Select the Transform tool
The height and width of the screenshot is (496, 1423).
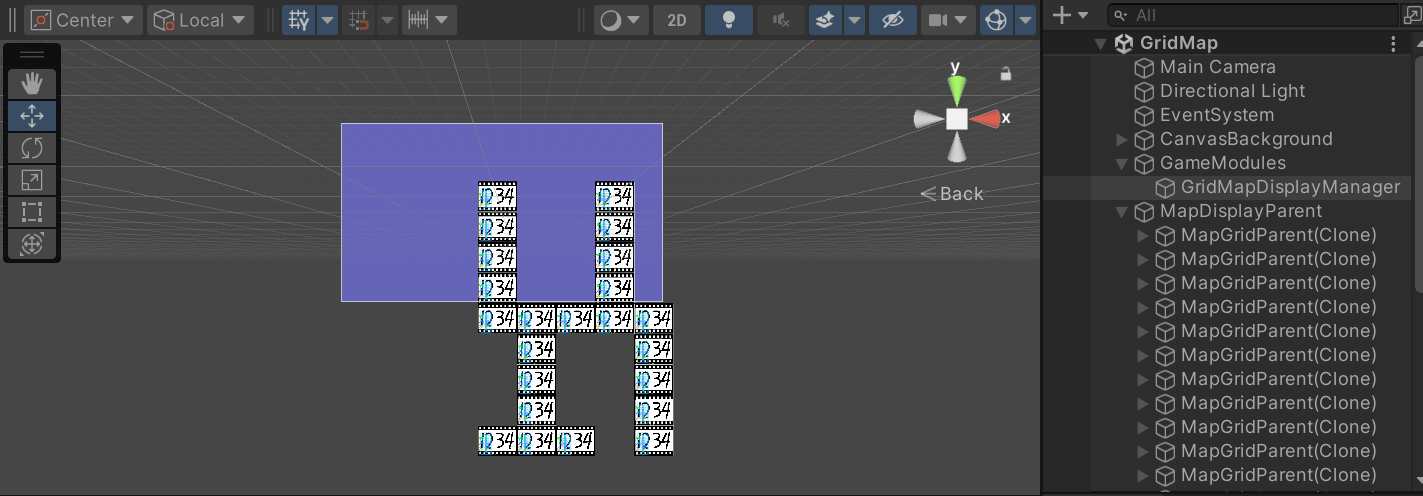[x=32, y=244]
